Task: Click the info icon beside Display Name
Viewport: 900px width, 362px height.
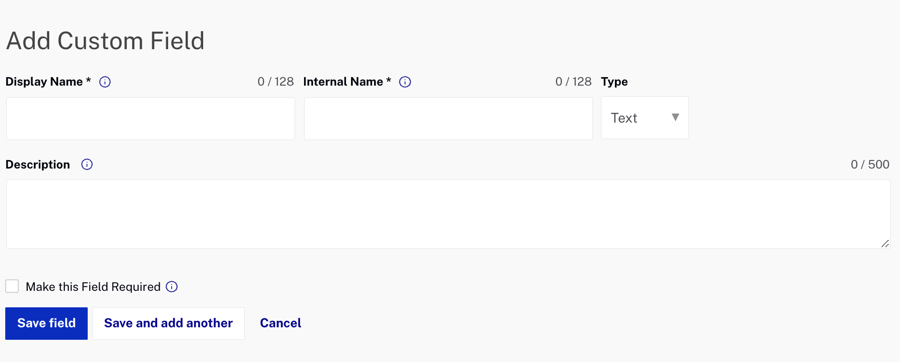Action: [x=105, y=82]
